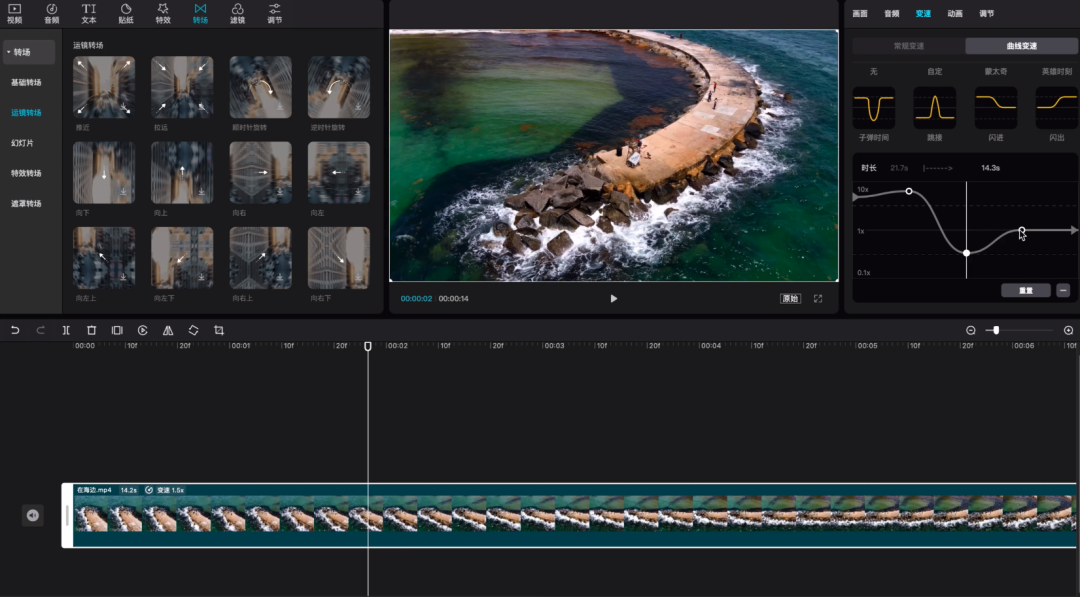The height and width of the screenshot is (597, 1080).
Task: Click the delete trash icon
Action: click(x=91, y=330)
